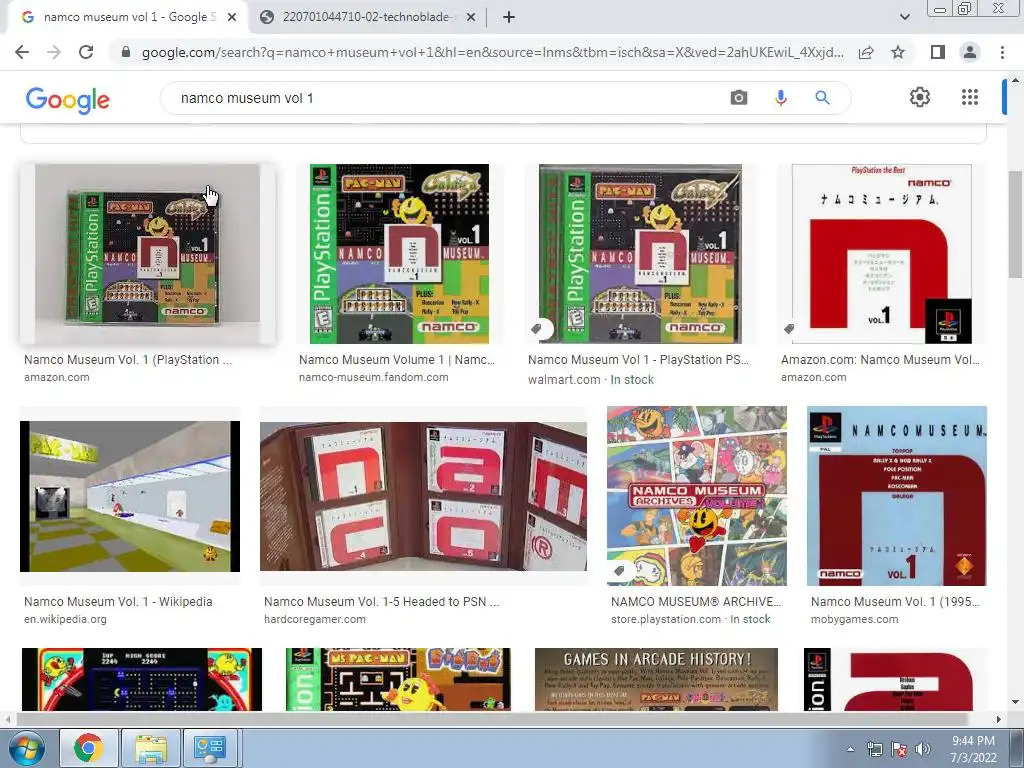Click namco-museum.fandom.com source text
Viewport: 1024px width, 768px height.
click(x=374, y=377)
